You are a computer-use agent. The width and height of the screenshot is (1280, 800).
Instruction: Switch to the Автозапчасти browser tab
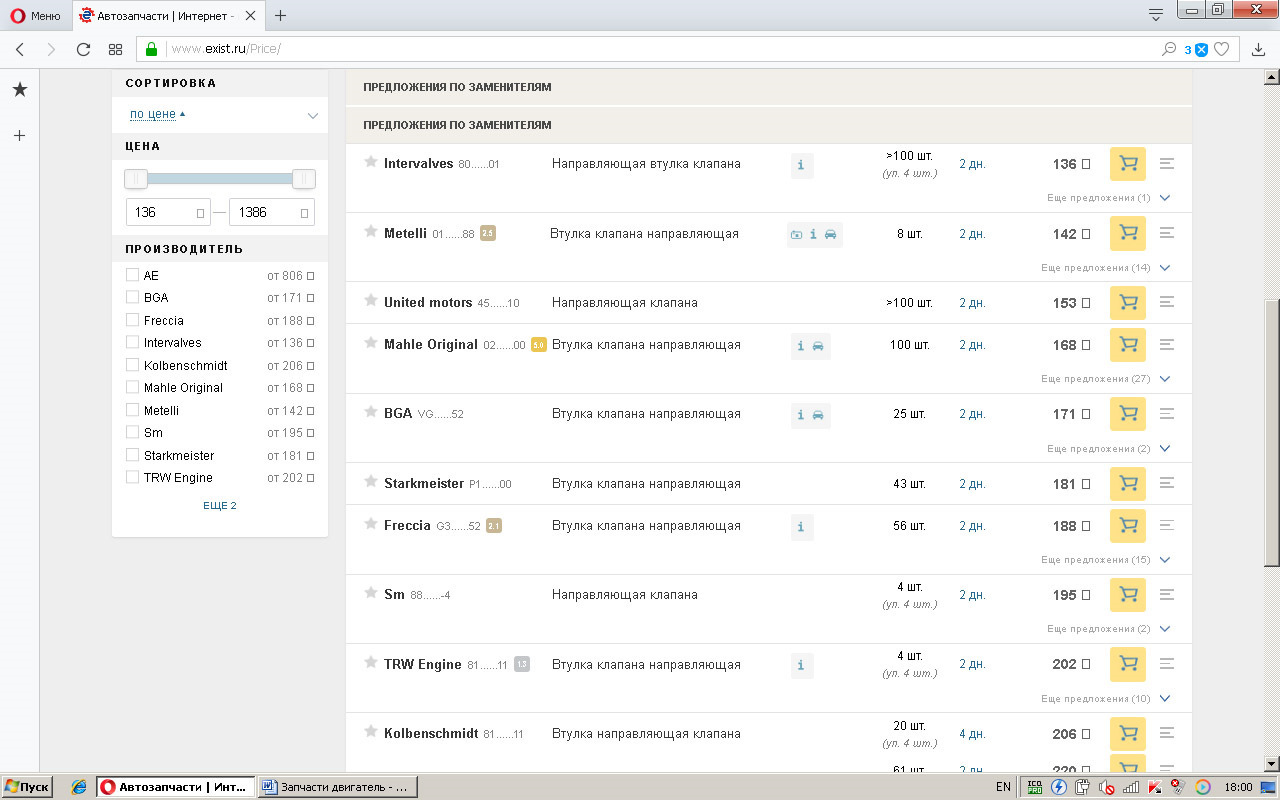[x=167, y=15]
